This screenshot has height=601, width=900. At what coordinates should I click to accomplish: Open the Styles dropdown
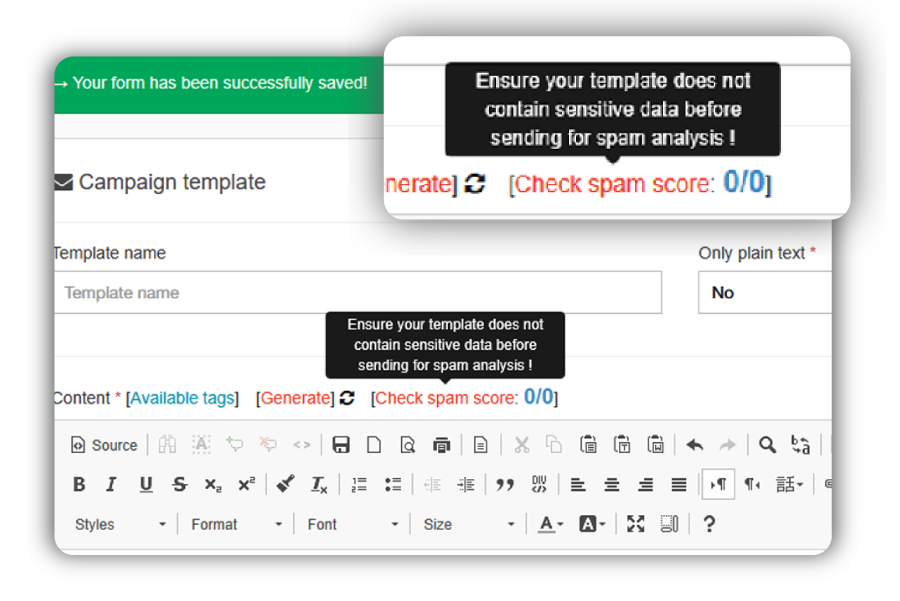tap(120, 524)
